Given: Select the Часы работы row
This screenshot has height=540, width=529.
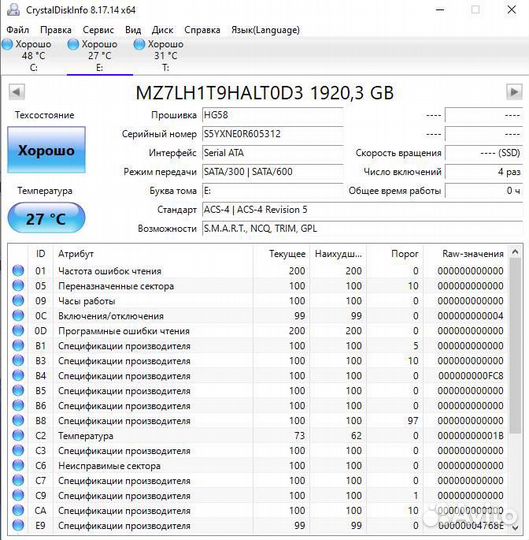Looking at the screenshot, I should point(257,301).
